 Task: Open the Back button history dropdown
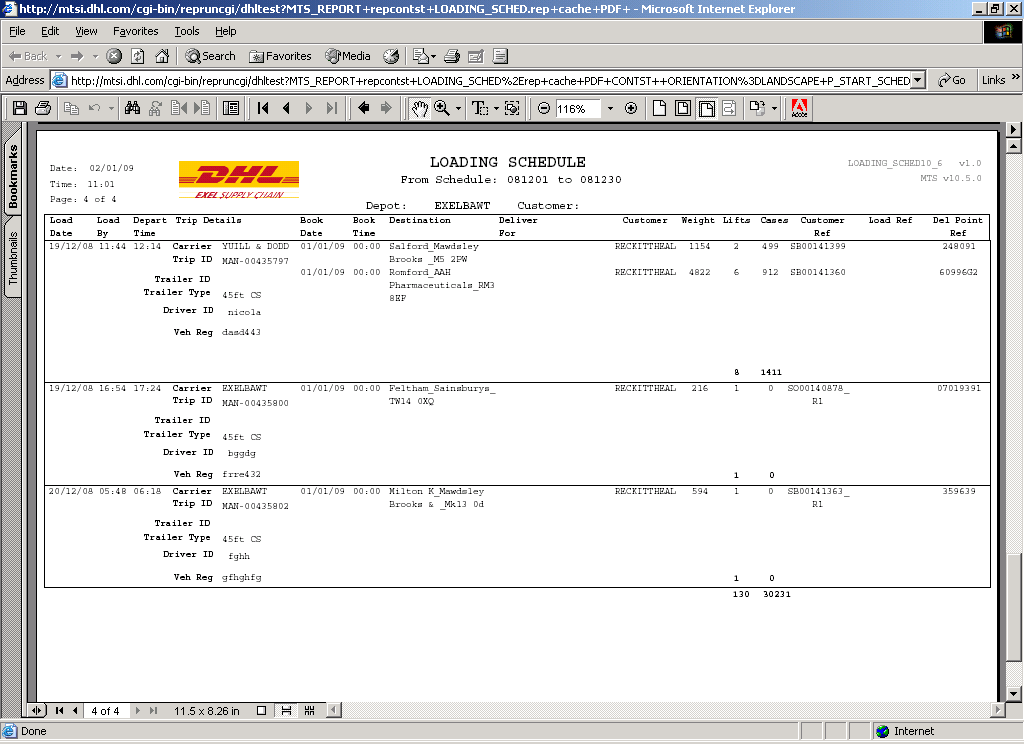click(x=58, y=56)
